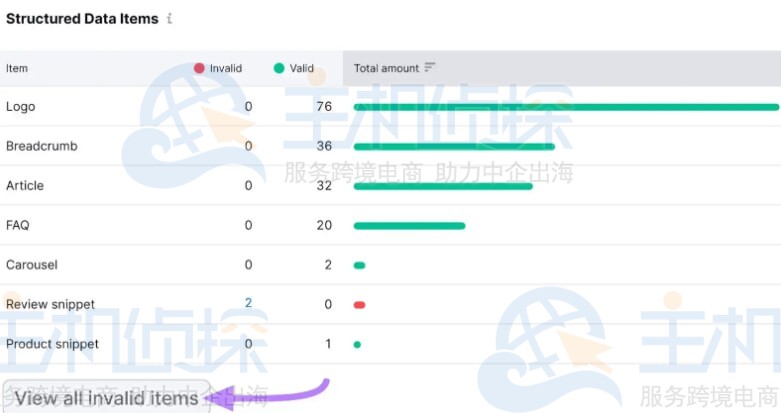Image resolution: width=781 pixels, height=413 pixels.
Task: Select the Logo row label
Action: tap(20, 107)
